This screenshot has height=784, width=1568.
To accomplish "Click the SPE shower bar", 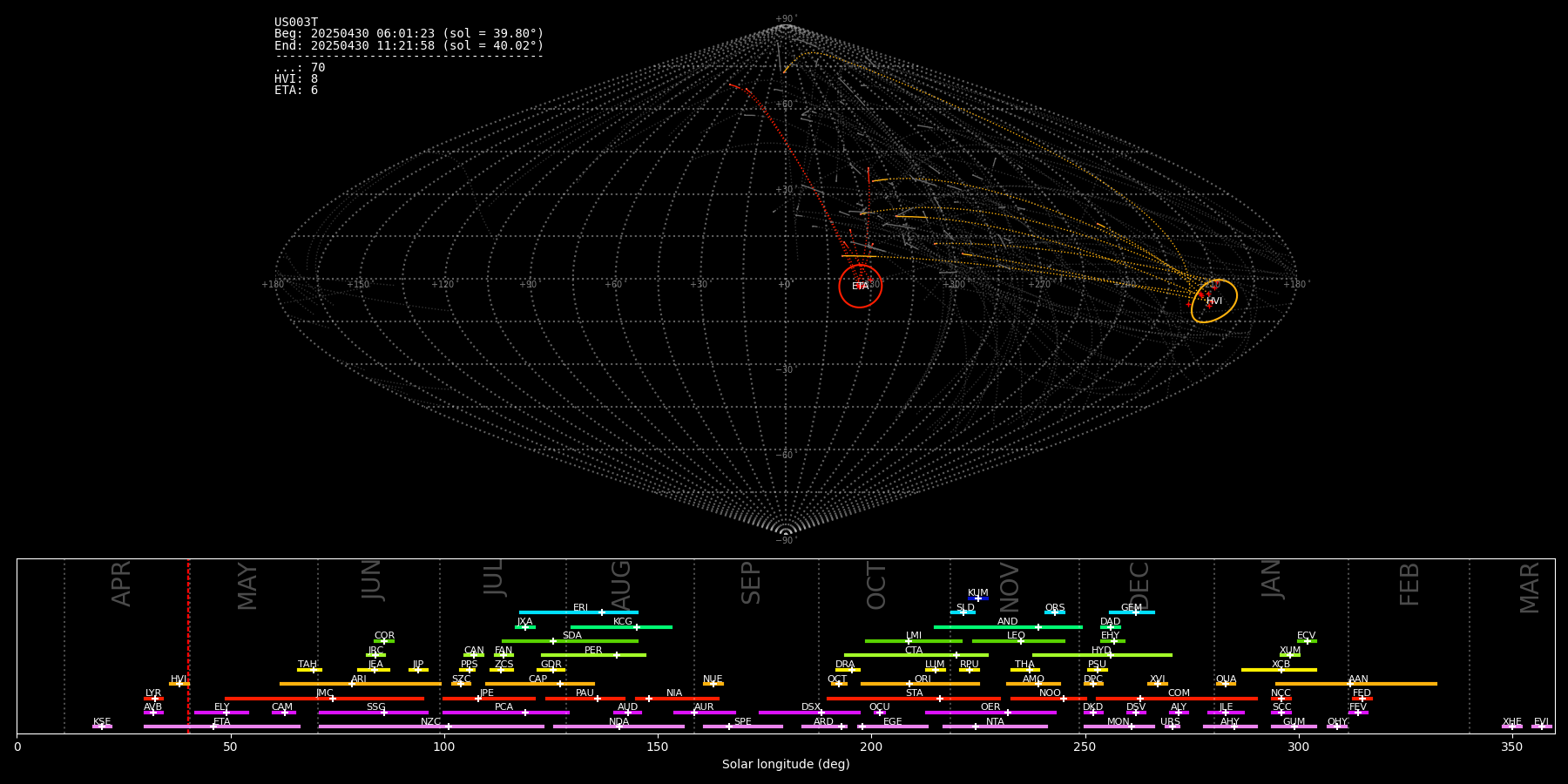I will pyautogui.click(x=743, y=727).
